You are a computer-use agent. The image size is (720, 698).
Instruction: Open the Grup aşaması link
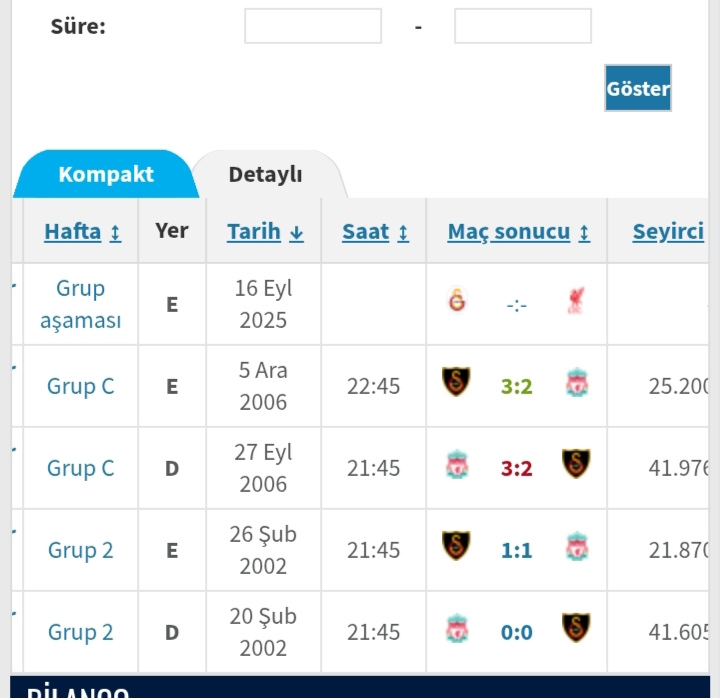80,304
